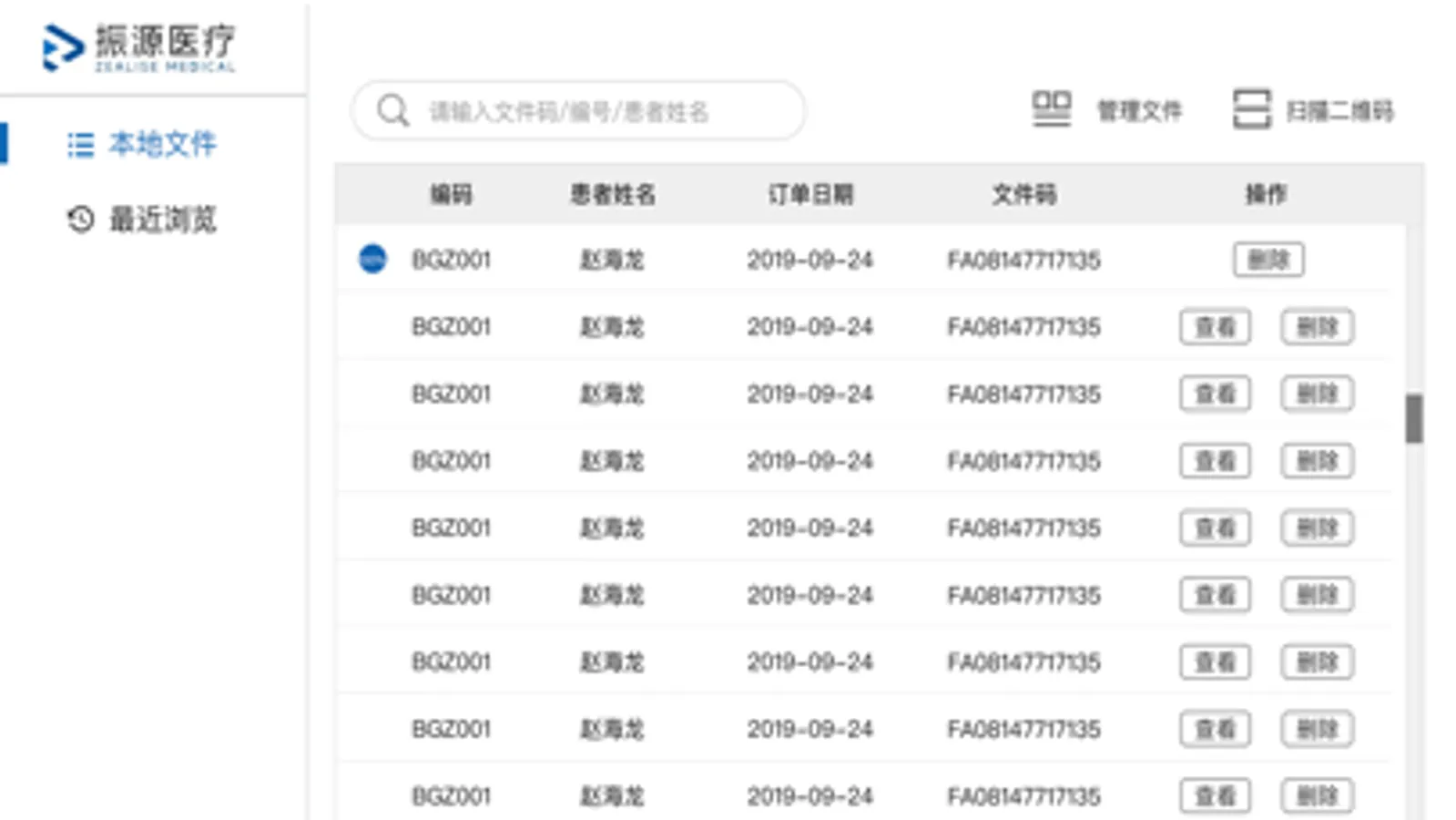Open 扫描二维码 scan QR code
The height and width of the screenshot is (820, 1456).
click(x=1313, y=110)
